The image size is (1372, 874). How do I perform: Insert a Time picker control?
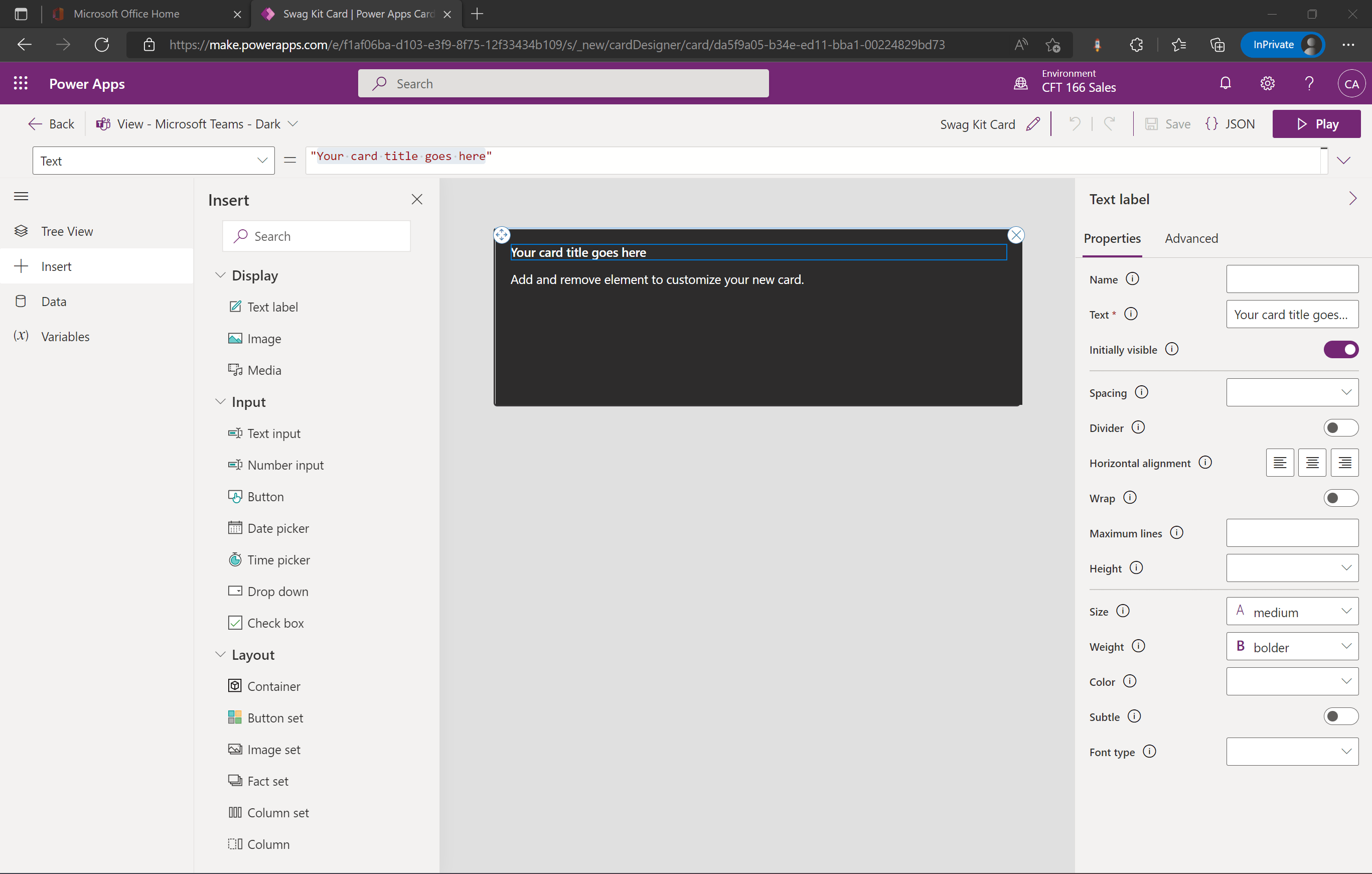(278, 559)
